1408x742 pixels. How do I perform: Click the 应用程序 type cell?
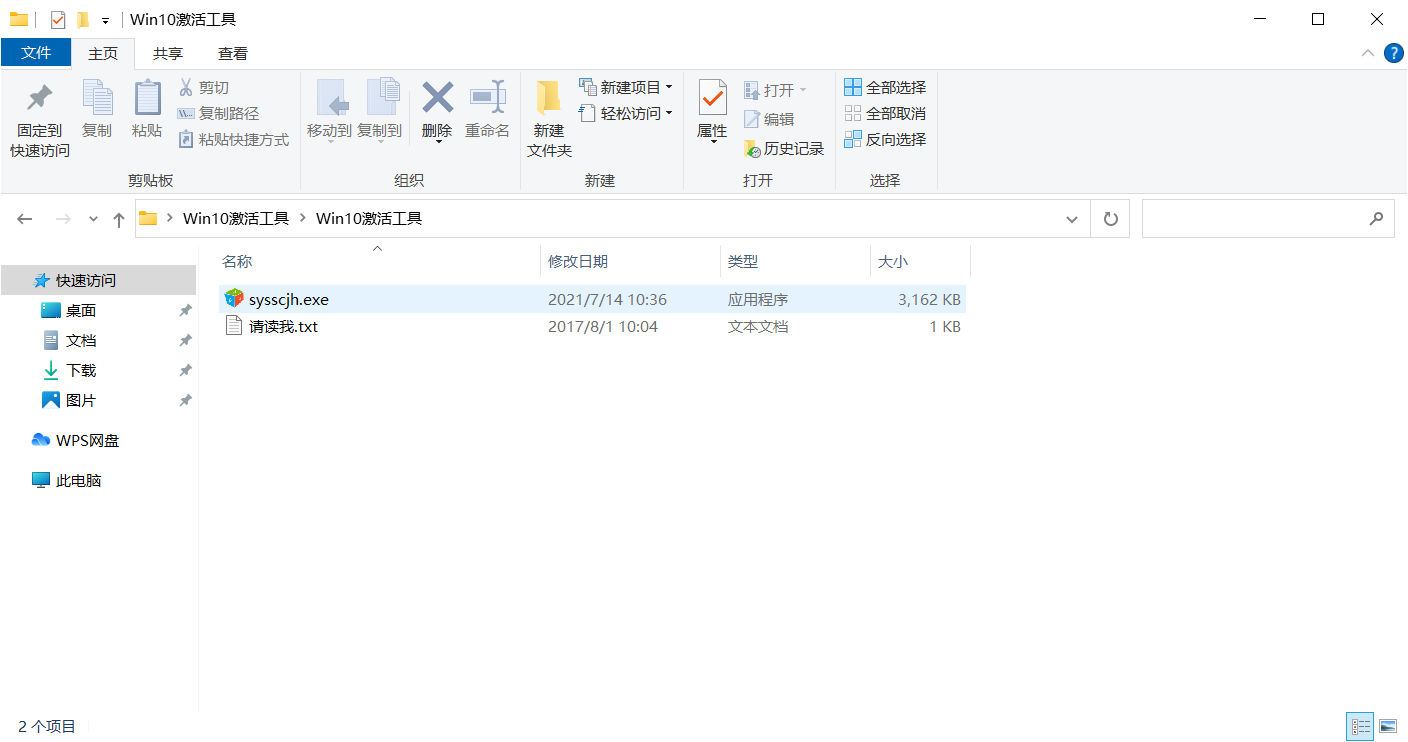click(x=758, y=299)
